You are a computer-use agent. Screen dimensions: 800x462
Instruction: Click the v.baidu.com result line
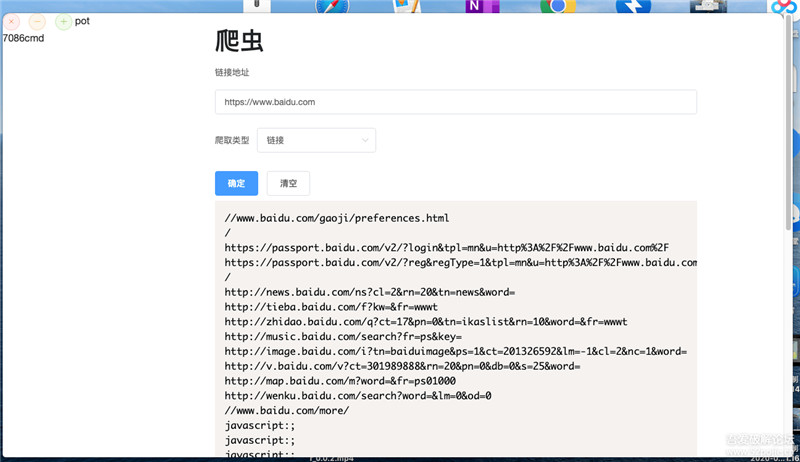point(403,366)
